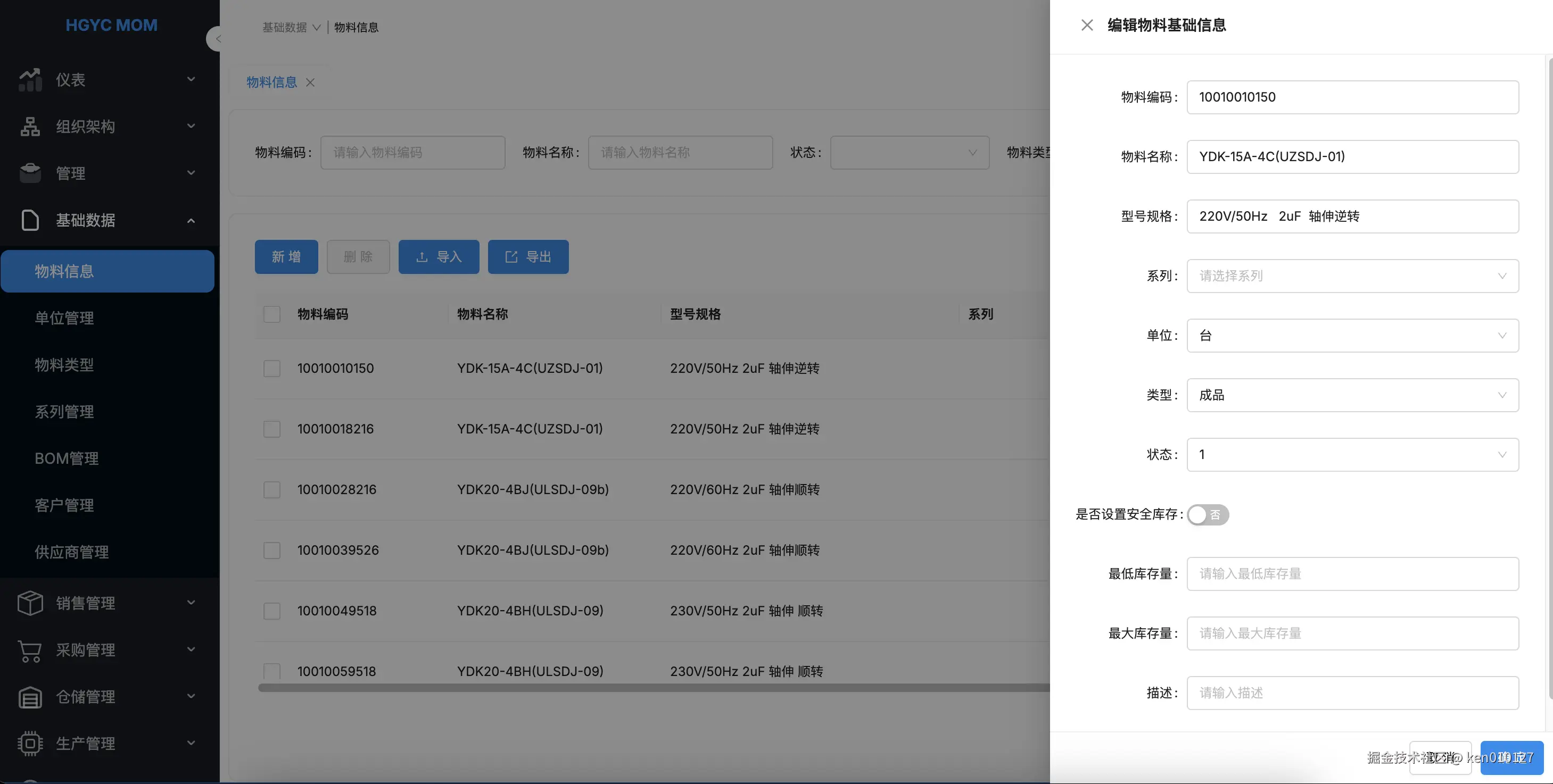Screen dimensions: 1553x784
Task: Click the 最低库存量 input field
Action: pos(1352,574)
